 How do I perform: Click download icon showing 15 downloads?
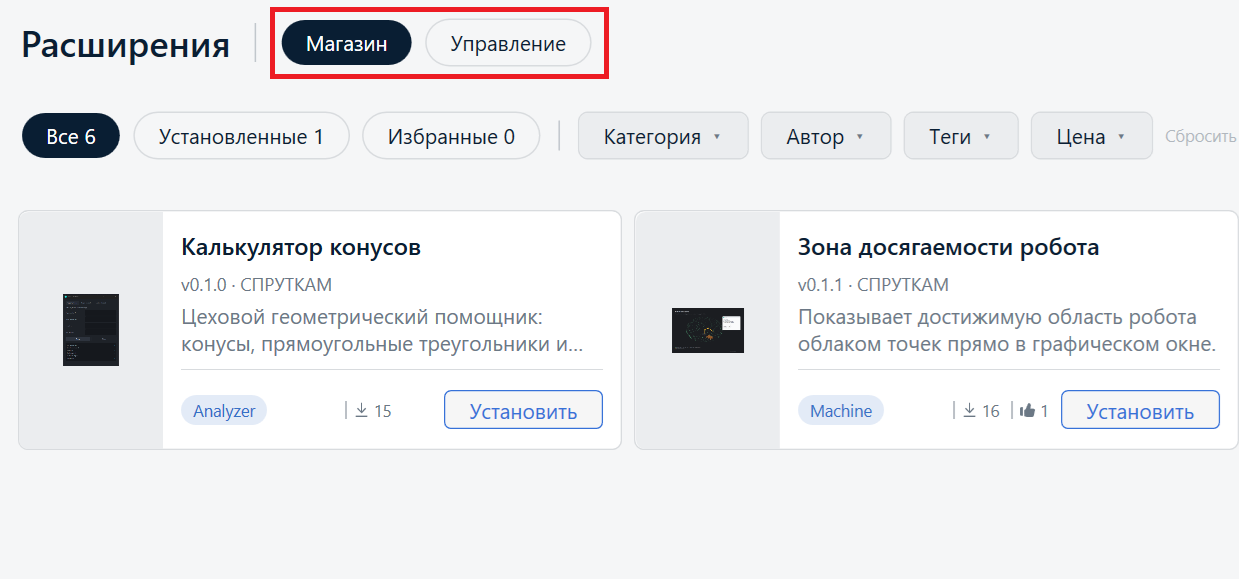point(362,411)
